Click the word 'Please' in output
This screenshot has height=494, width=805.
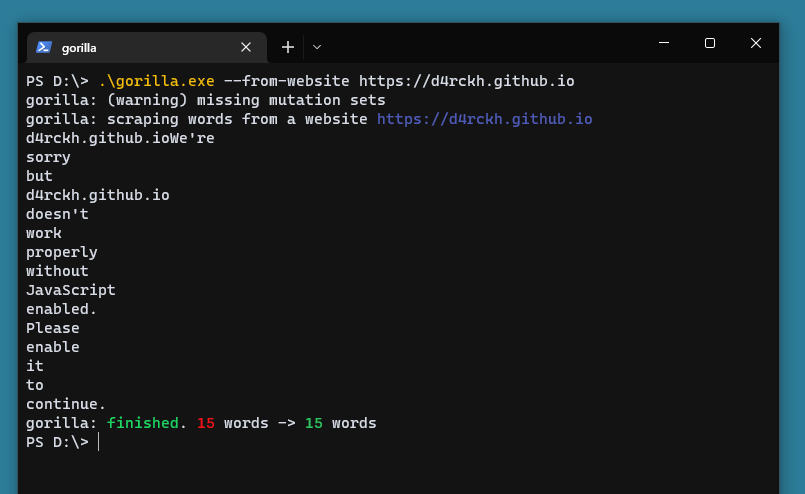[53, 328]
